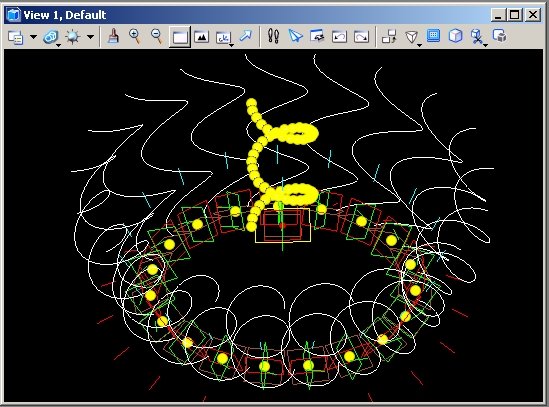Open the Rotate View tool options
This screenshot has width=549, height=407.
(x=224, y=37)
